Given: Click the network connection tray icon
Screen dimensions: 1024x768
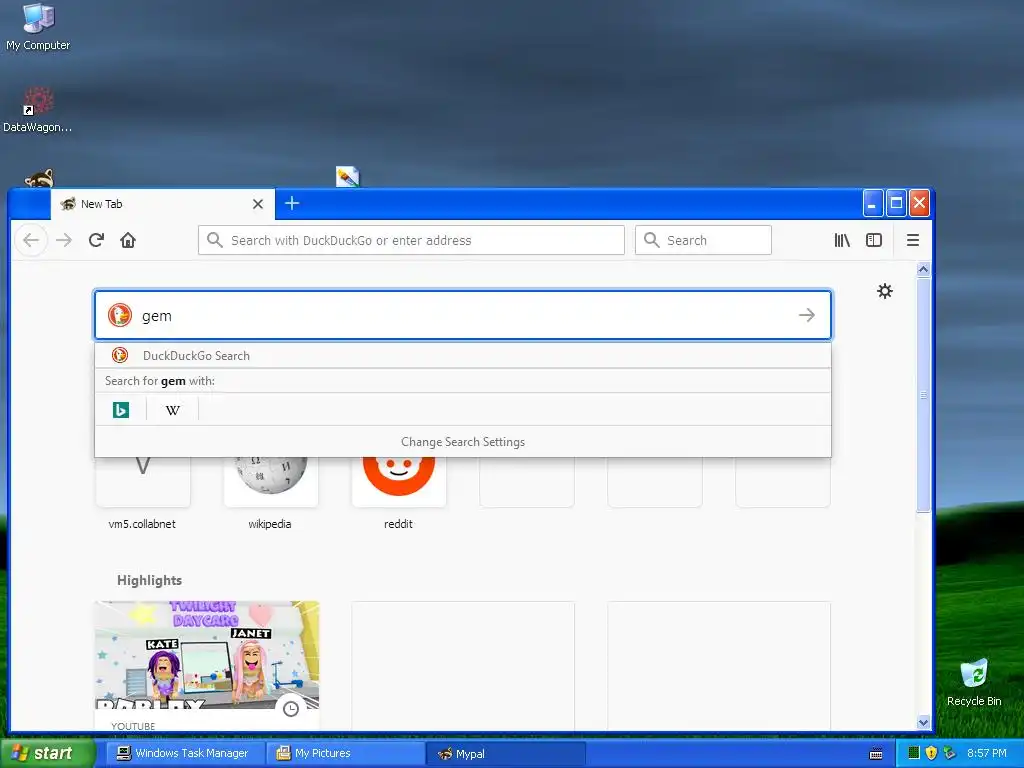Looking at the screenshot, I should click(x=950, y=754).
